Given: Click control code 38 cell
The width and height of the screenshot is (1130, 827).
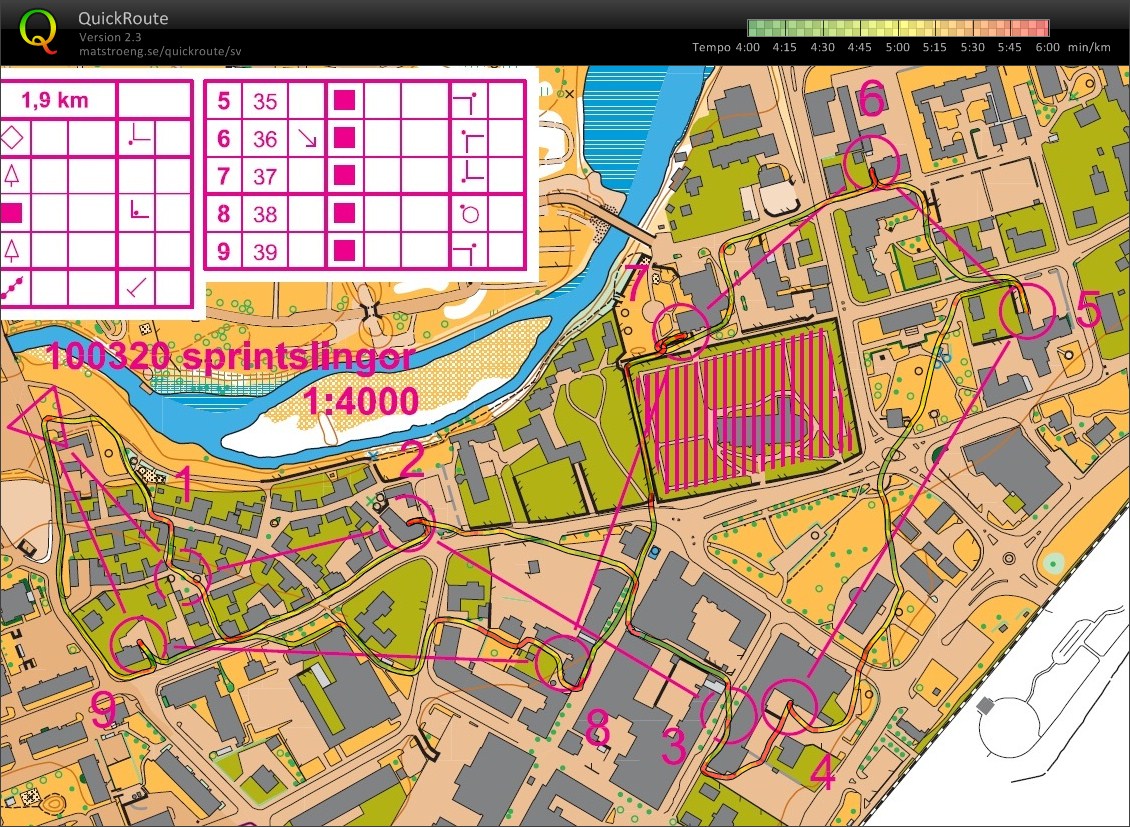Looking at the screenshot, I should (x=264, y=214).
